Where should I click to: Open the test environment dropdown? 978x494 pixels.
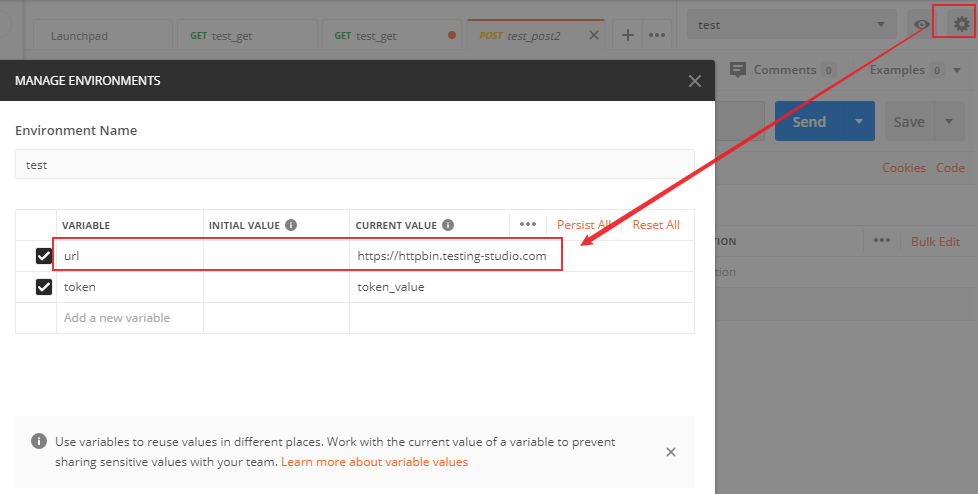792,25
